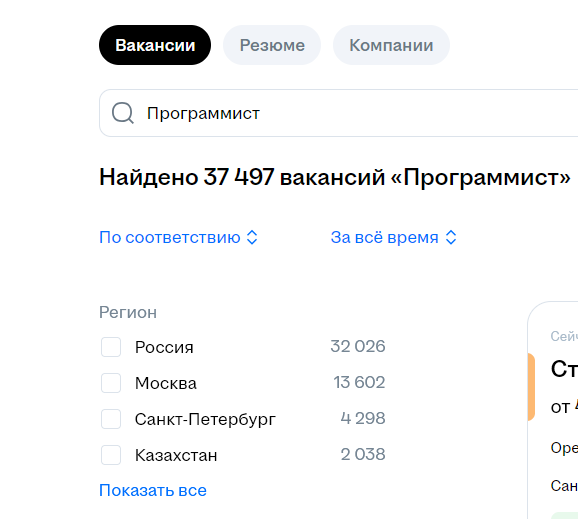Viewport: 578px width, 519px height.
Task: Open the vacancy card on the right
Action: point(553,410)
